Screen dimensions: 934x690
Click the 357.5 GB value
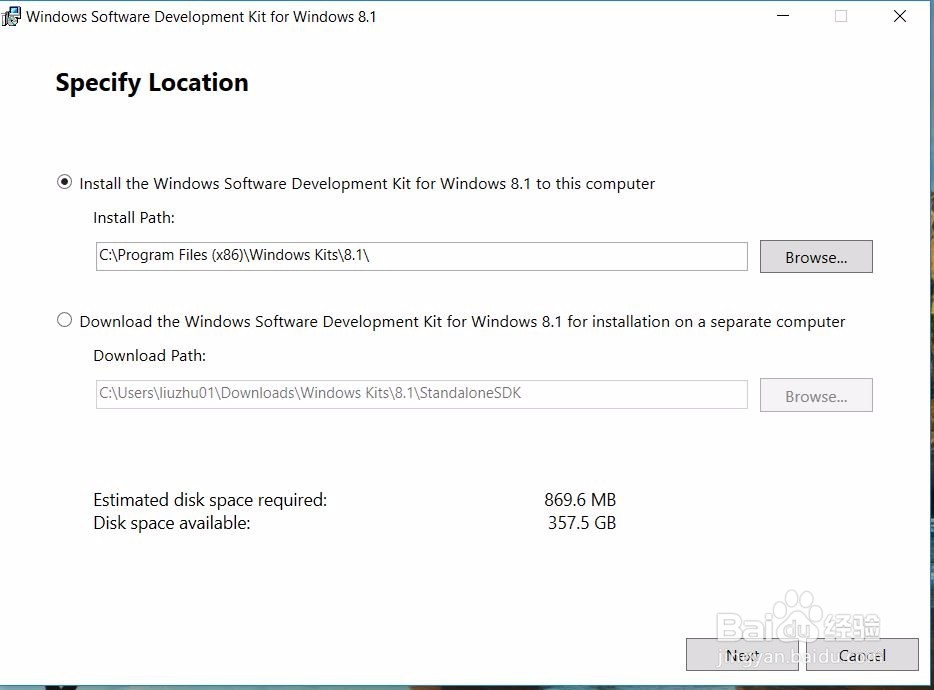tap(582, 523)
